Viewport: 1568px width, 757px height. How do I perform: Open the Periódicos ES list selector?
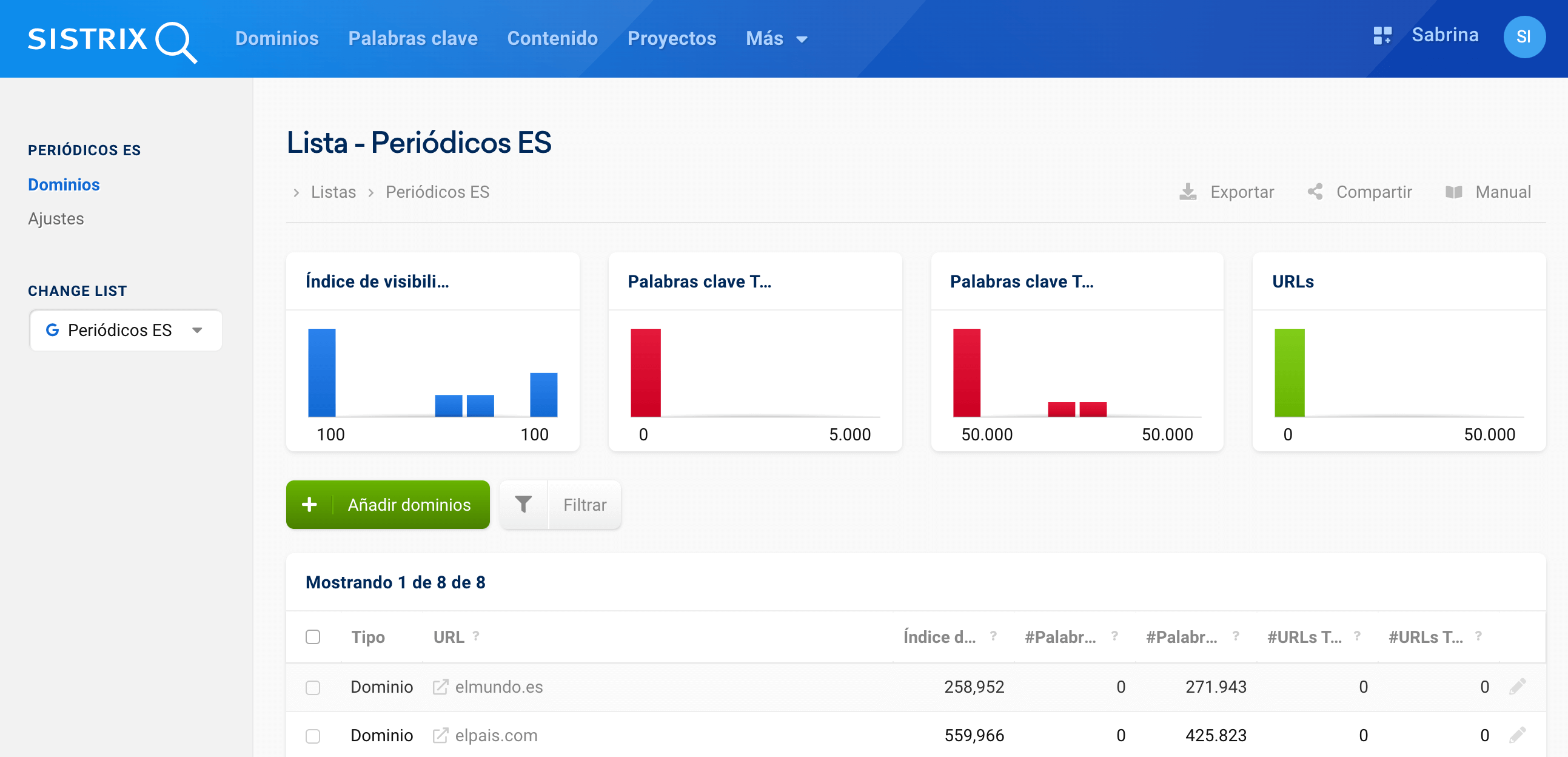click(126, 330)
